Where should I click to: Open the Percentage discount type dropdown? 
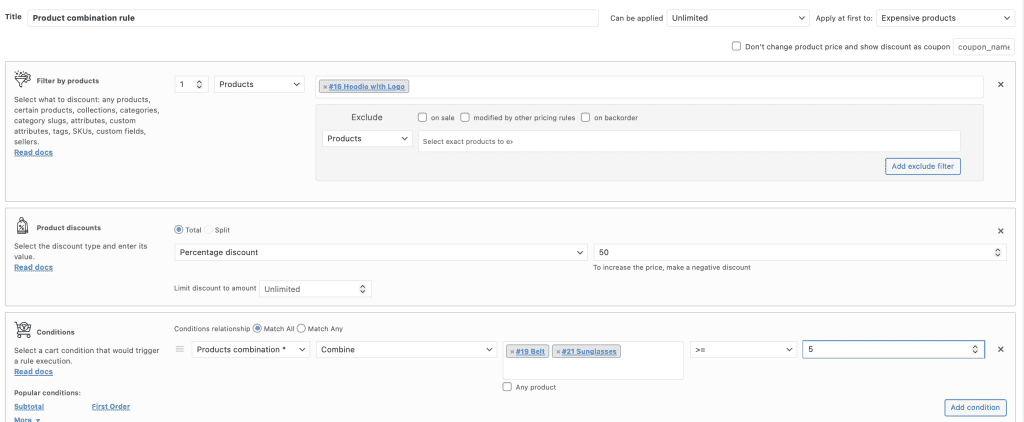(x=380, y=253)
